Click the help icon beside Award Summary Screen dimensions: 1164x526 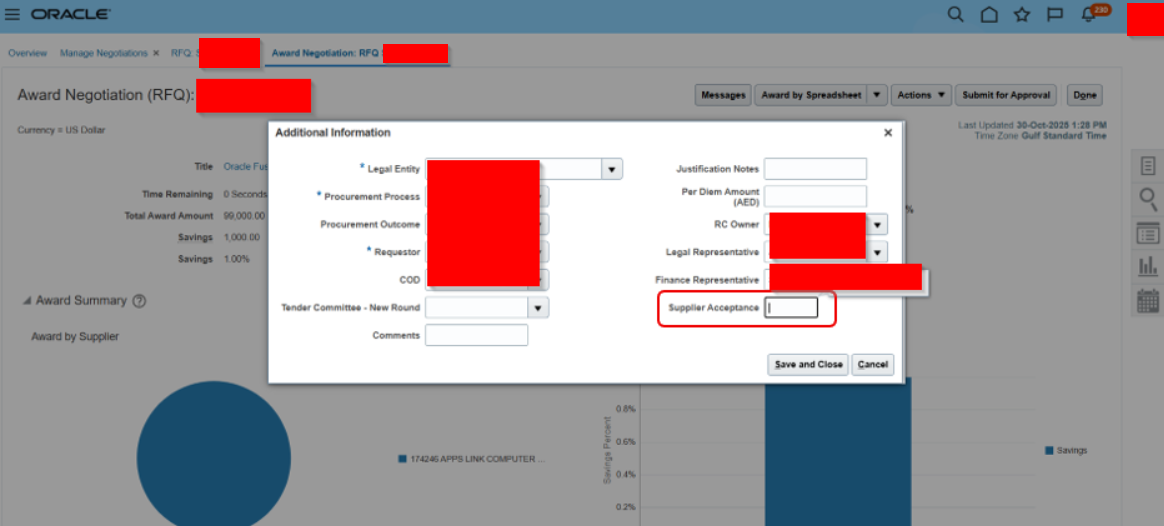[x=139, y=301]
